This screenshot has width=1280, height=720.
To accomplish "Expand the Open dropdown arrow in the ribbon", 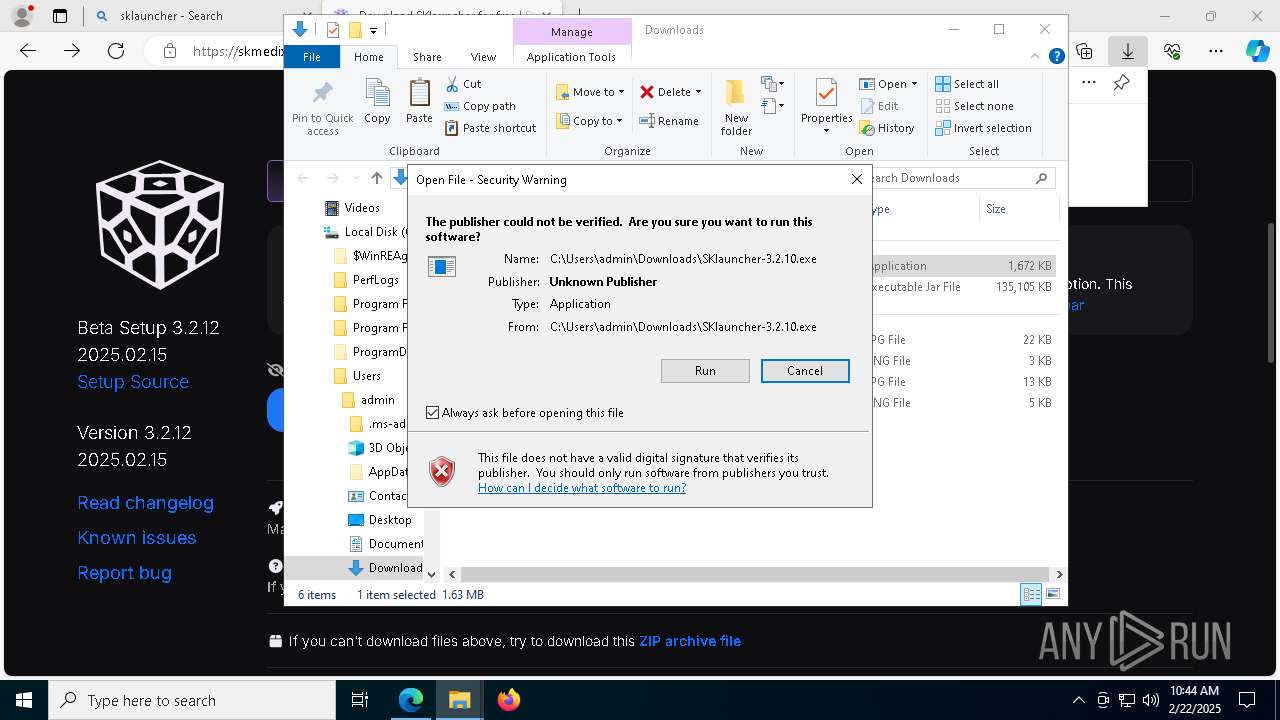I will (914, 84).
